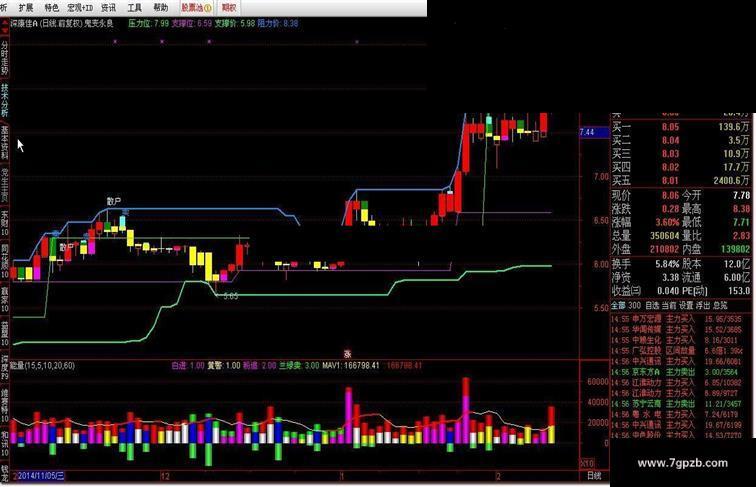Viewport: 756px width, 487px height.
Task: Open the 宏观+ID menu
Action: point(80,8)
